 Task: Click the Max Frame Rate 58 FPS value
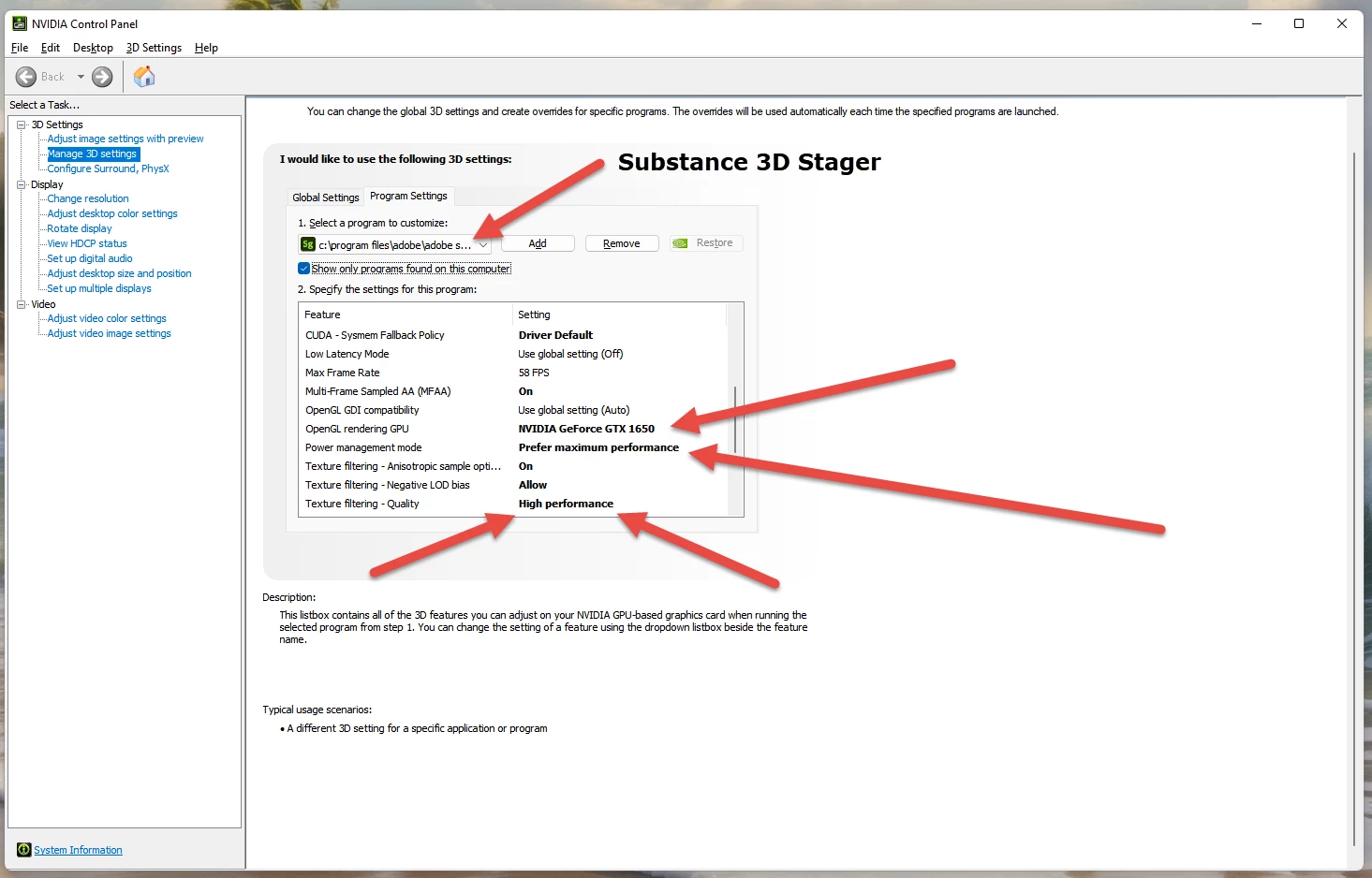click(534, 373)
